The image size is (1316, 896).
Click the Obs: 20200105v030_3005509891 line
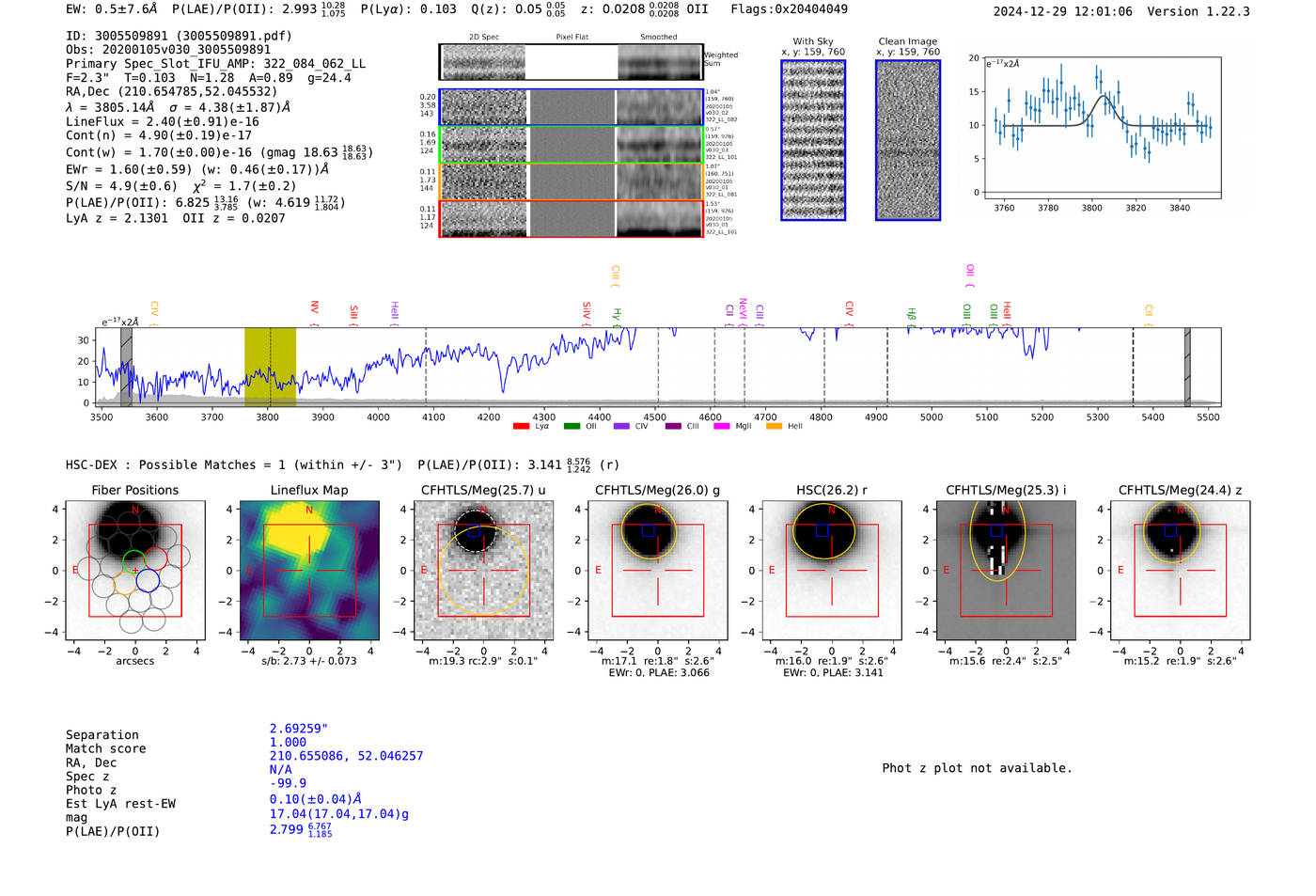(168, 50)
